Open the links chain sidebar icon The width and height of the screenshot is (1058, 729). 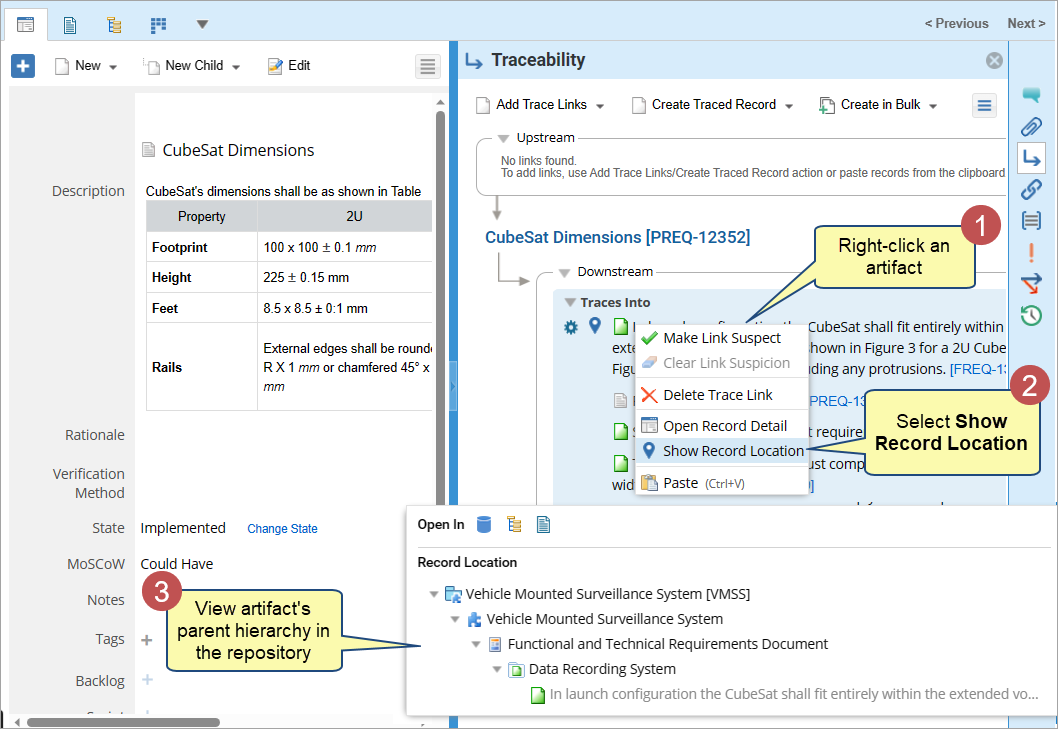(1031, 190)
